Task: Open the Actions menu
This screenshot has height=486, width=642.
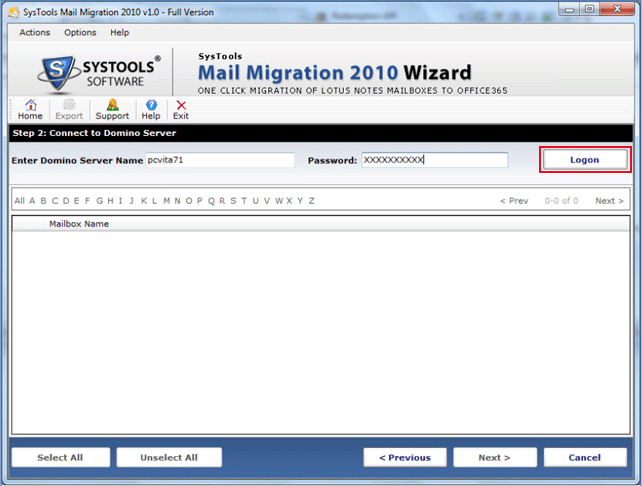Action: pos(35,32)
